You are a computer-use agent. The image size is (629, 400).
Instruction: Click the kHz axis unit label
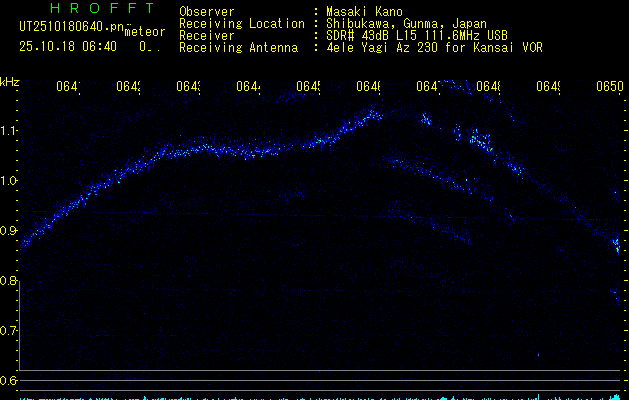coord(10,82)
